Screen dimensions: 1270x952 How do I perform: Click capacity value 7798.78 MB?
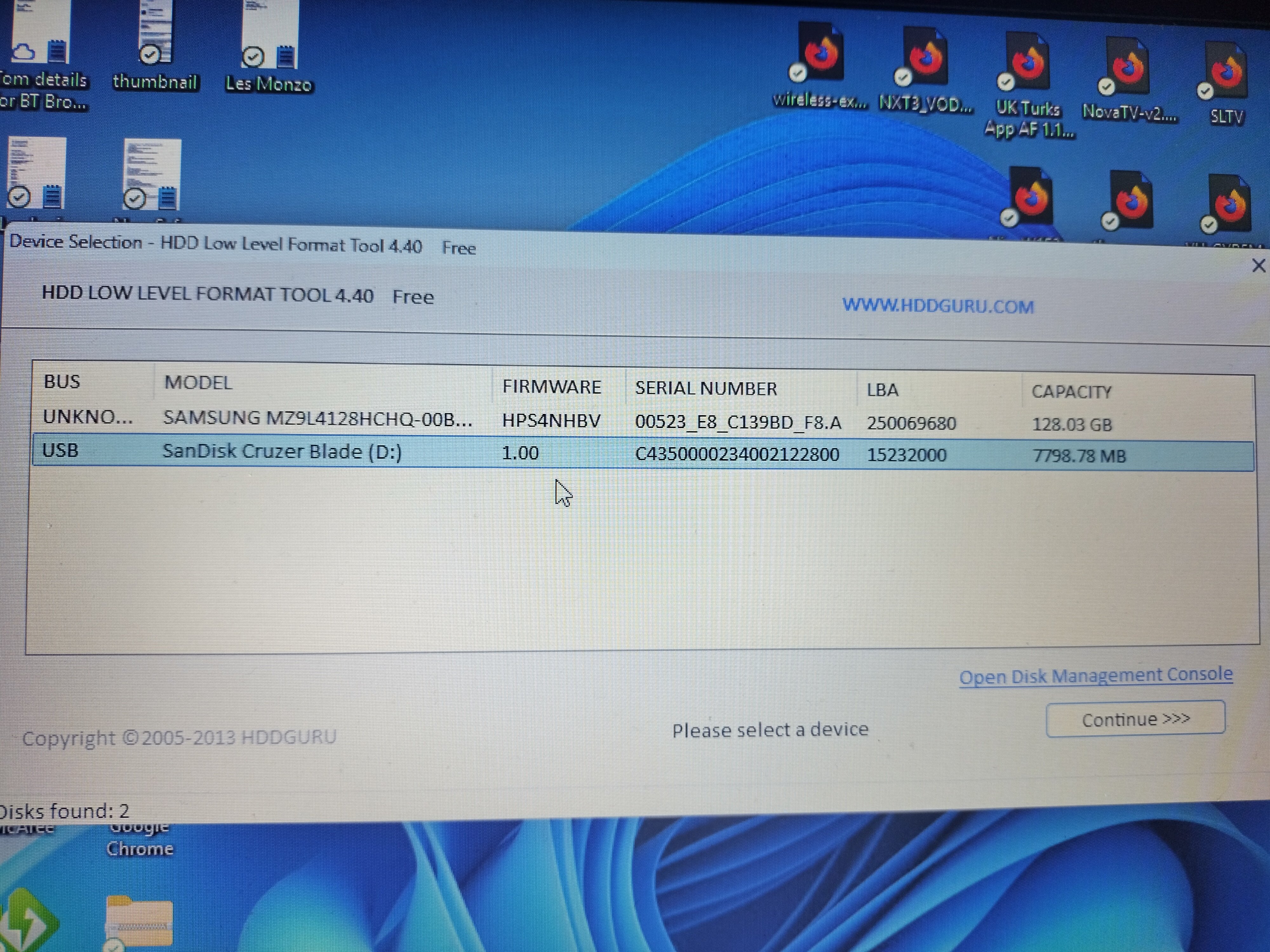tap(1079, 456)
